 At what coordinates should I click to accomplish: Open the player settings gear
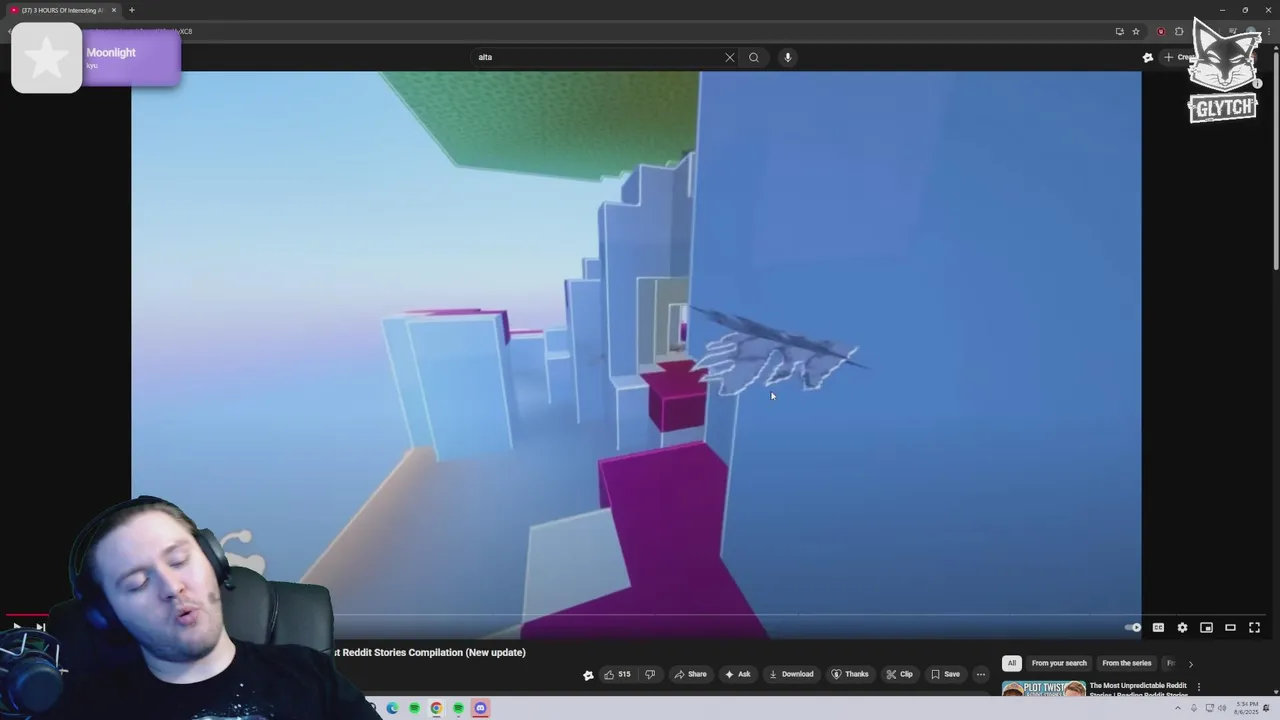point(1182,627)
